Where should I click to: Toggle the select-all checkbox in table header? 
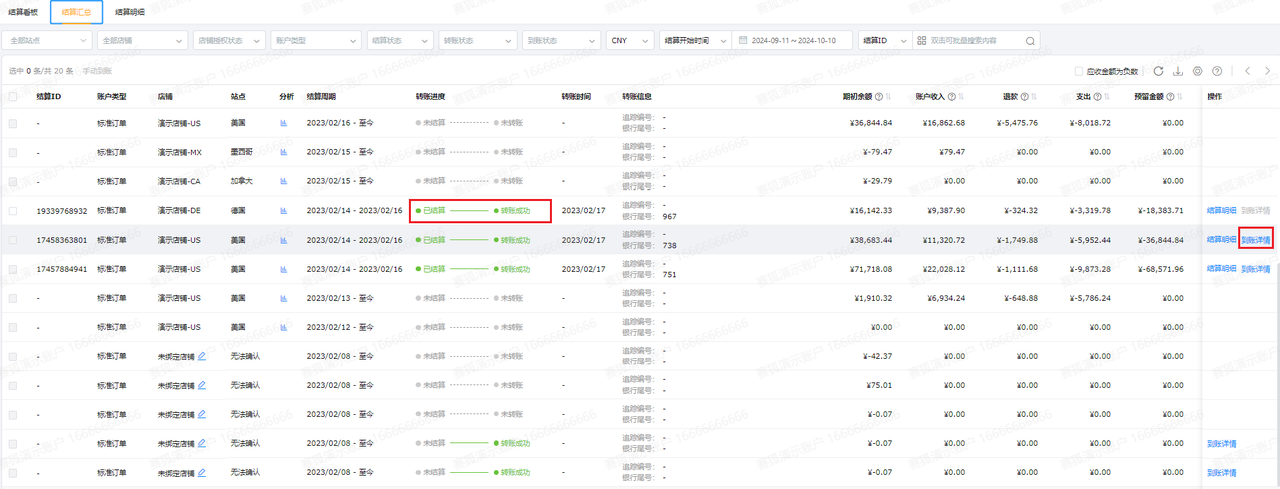(x=13, y=97)
